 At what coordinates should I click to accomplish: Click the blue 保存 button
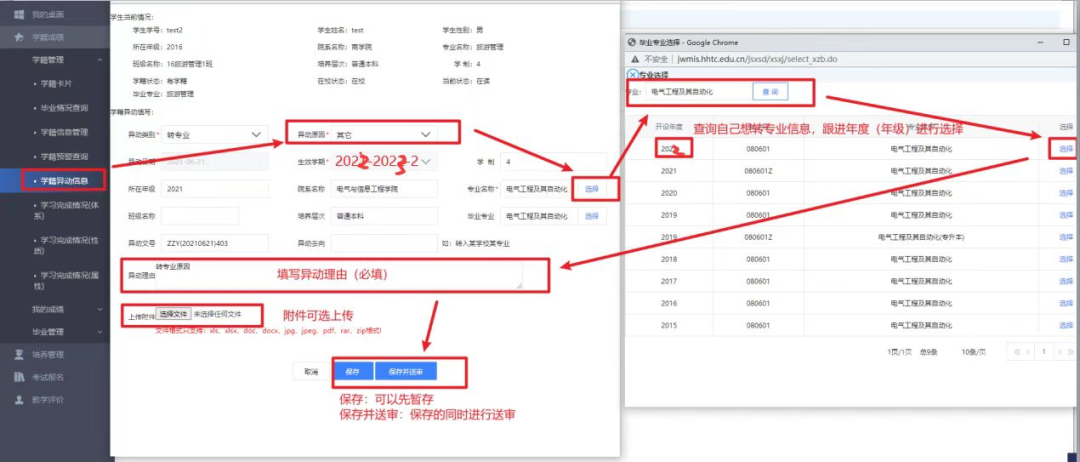click(353, 371)
